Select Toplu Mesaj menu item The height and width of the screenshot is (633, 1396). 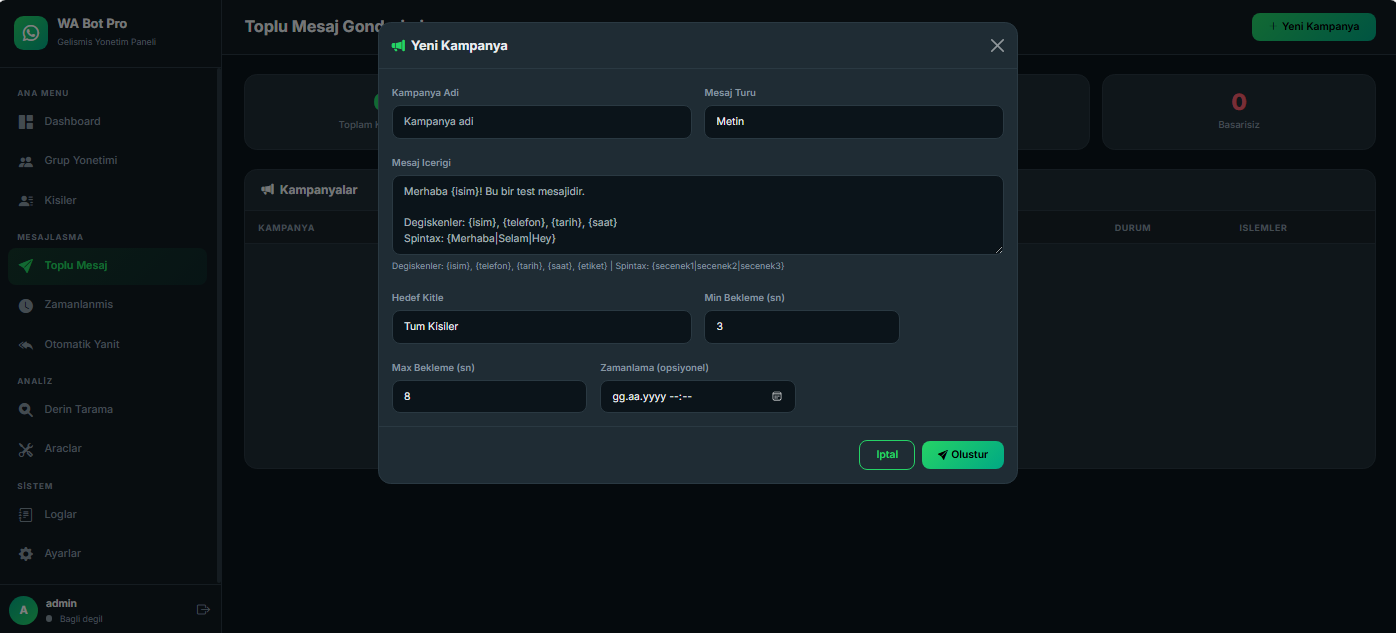click(76, 266)
